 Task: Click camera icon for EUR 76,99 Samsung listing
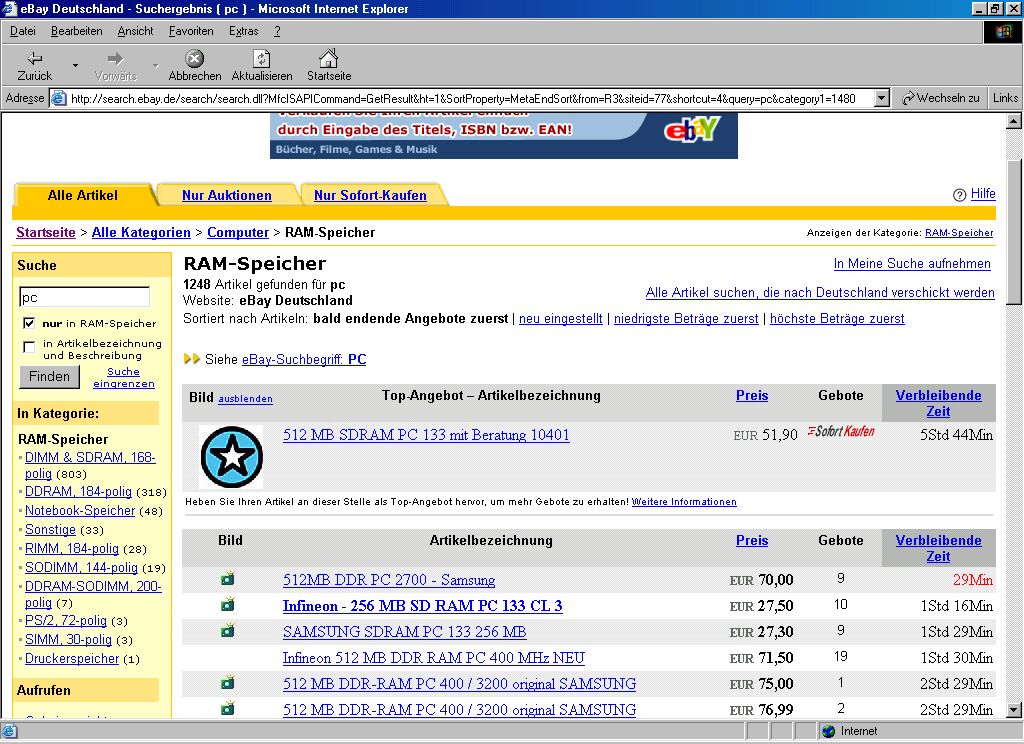pos(227,708)
